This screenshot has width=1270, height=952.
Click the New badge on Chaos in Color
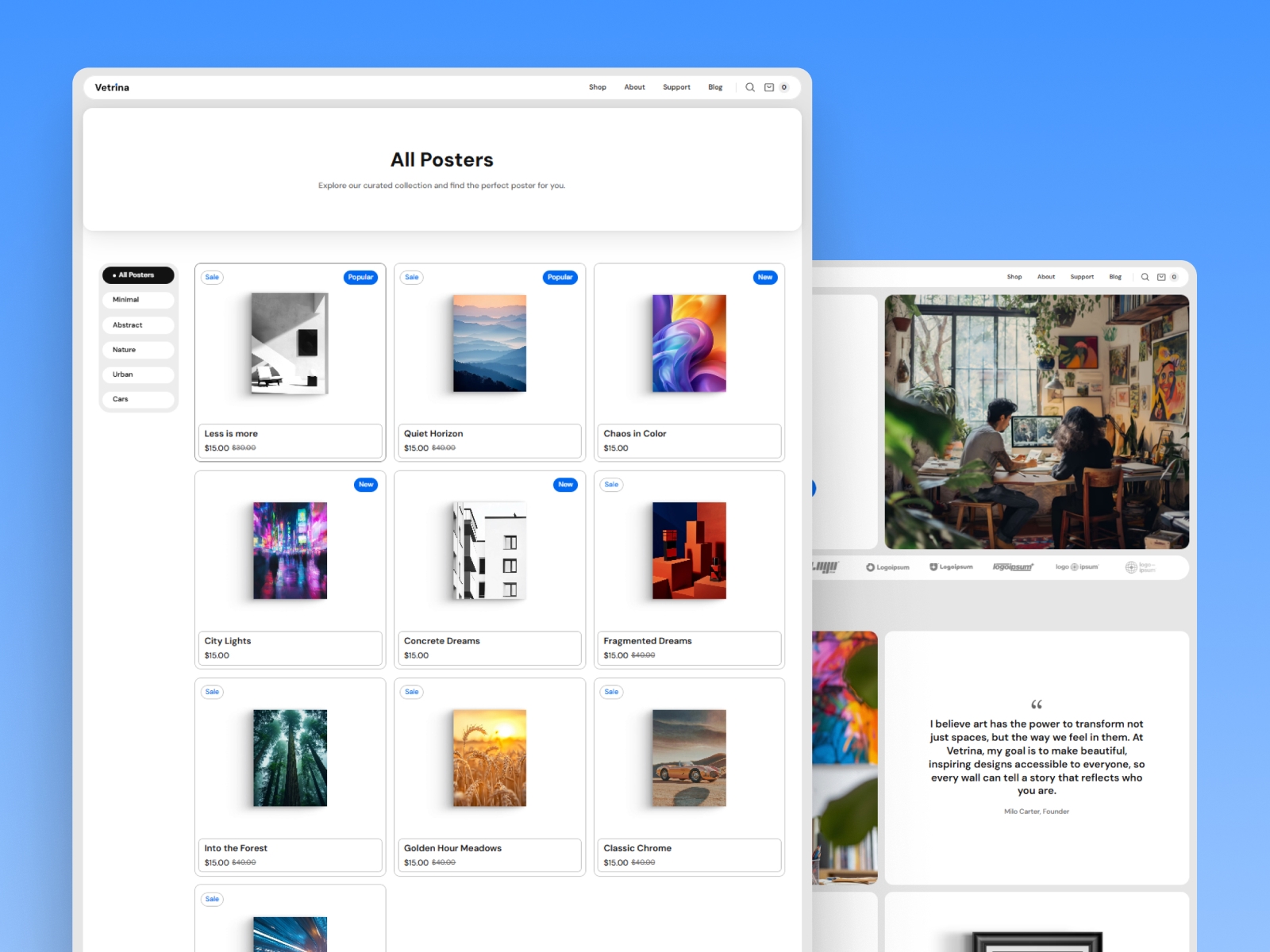764,277
